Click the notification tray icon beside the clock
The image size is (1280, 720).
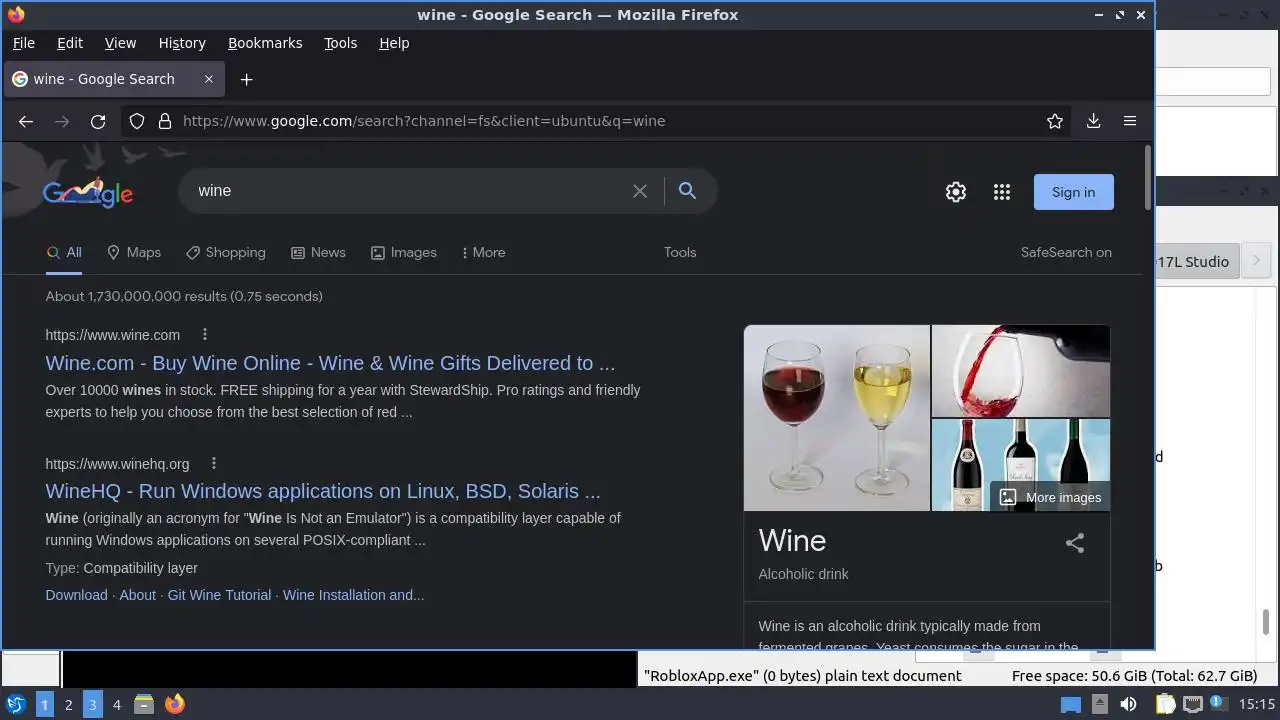click(x=1219, y=704)
